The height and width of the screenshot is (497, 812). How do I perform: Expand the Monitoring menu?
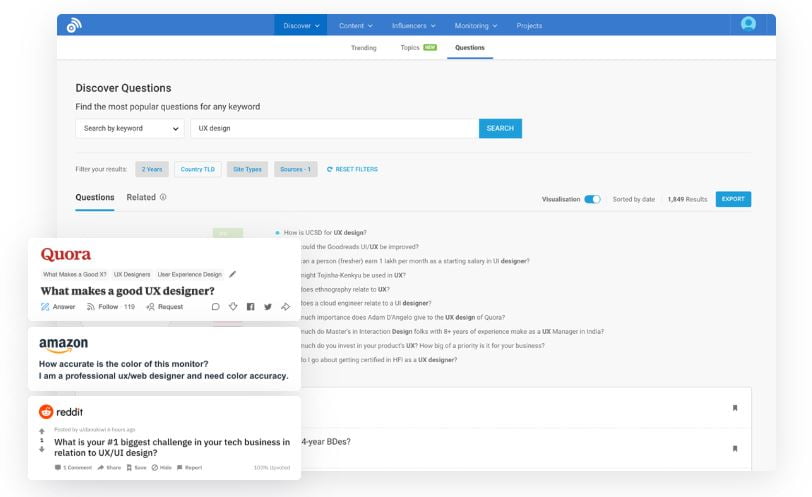tap(475, 25)
